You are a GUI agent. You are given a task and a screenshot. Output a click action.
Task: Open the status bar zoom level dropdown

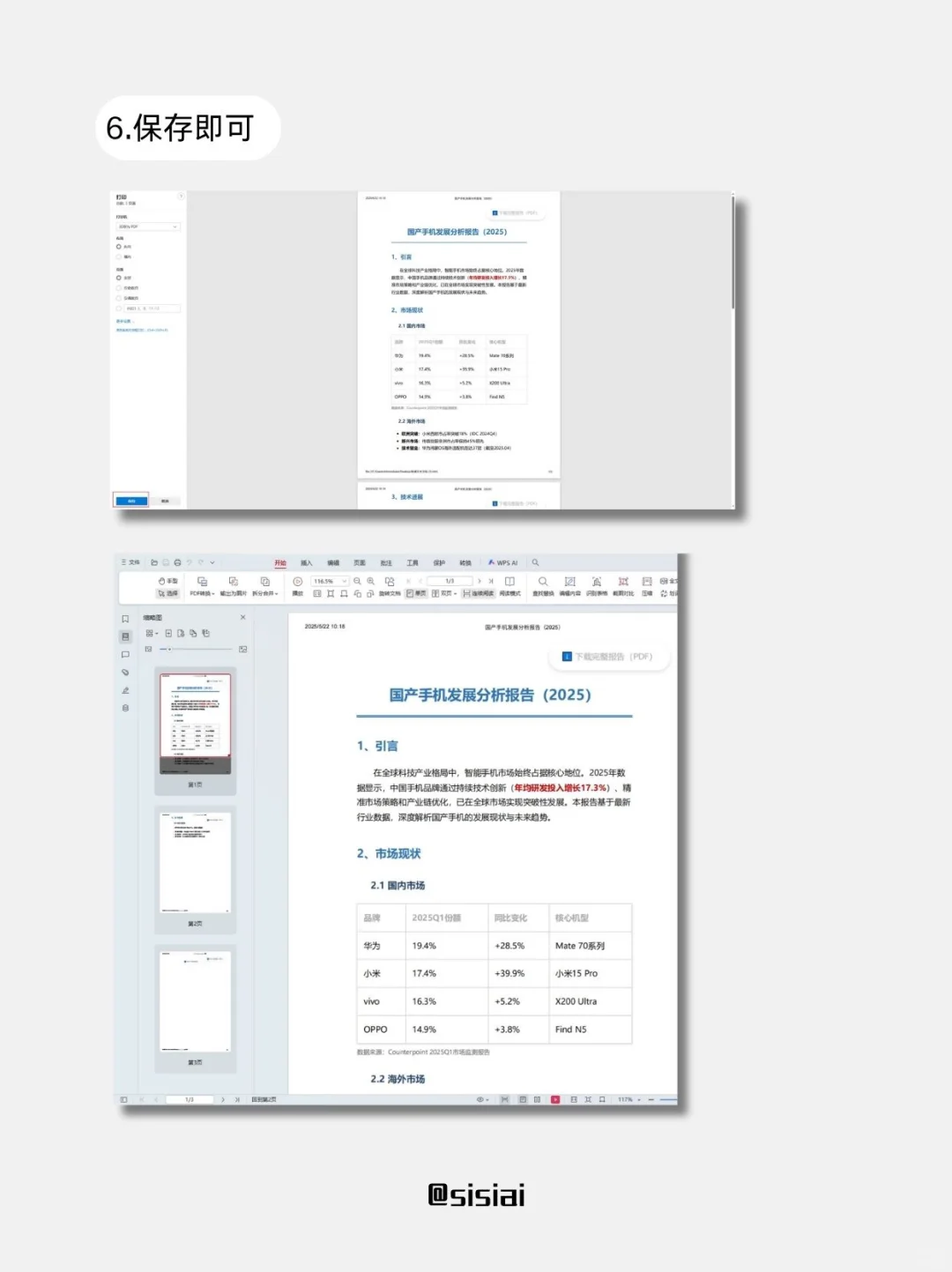coord(628,1099)
